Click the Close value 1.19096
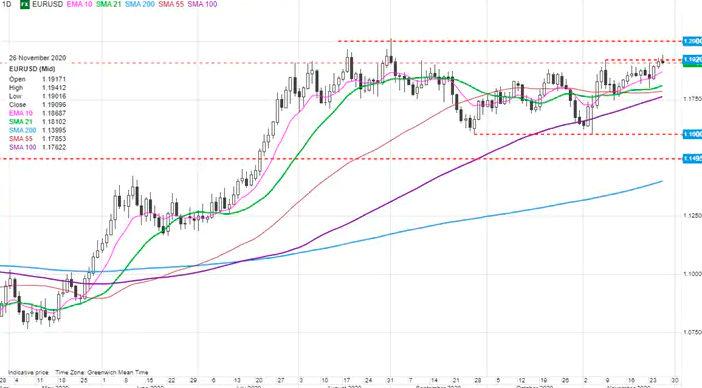 tap(54, 105)
